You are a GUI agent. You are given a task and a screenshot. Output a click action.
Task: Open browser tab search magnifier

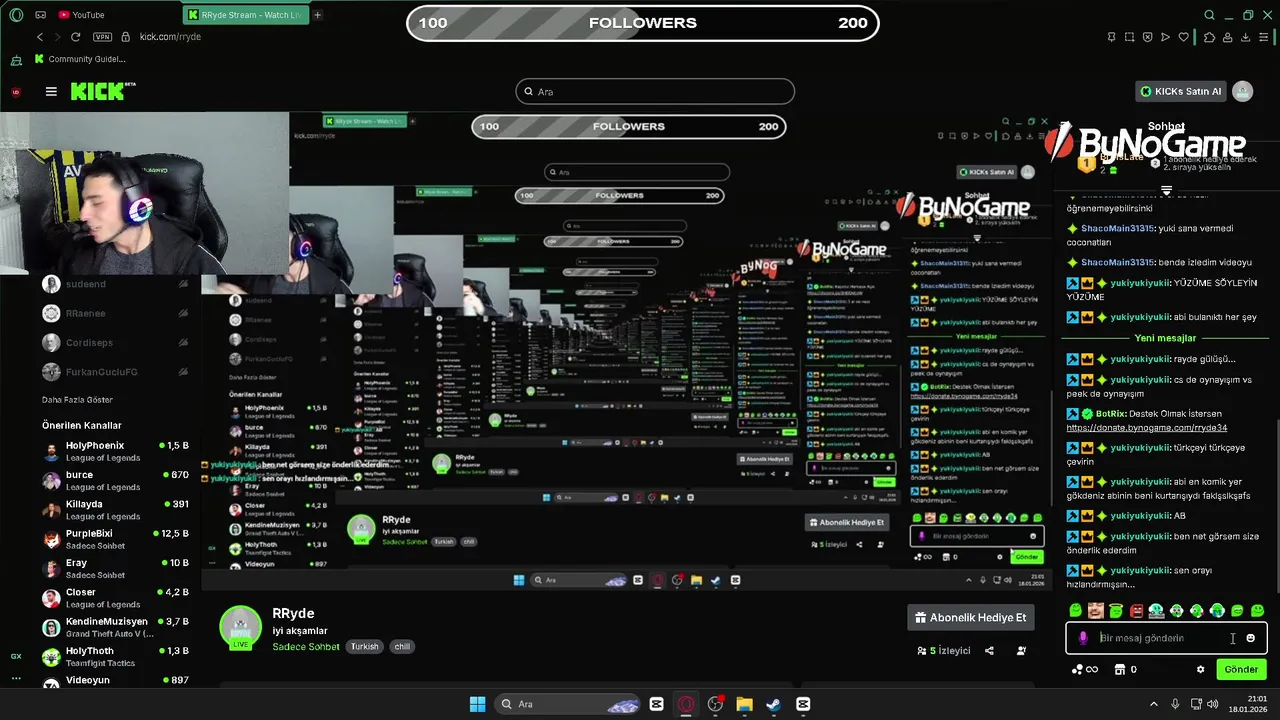[x=1209, y=15]
